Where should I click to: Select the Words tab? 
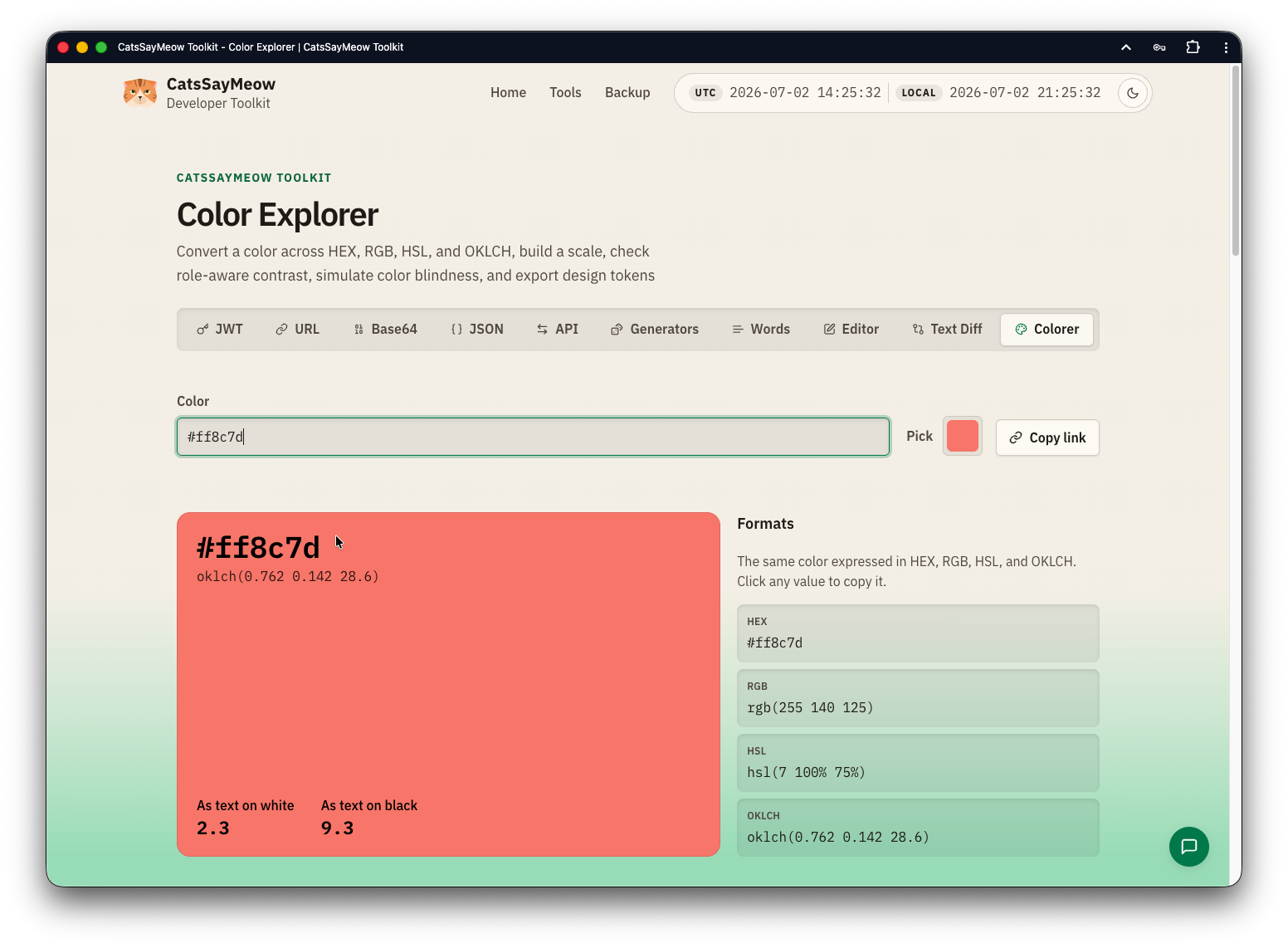pos(761,330)
